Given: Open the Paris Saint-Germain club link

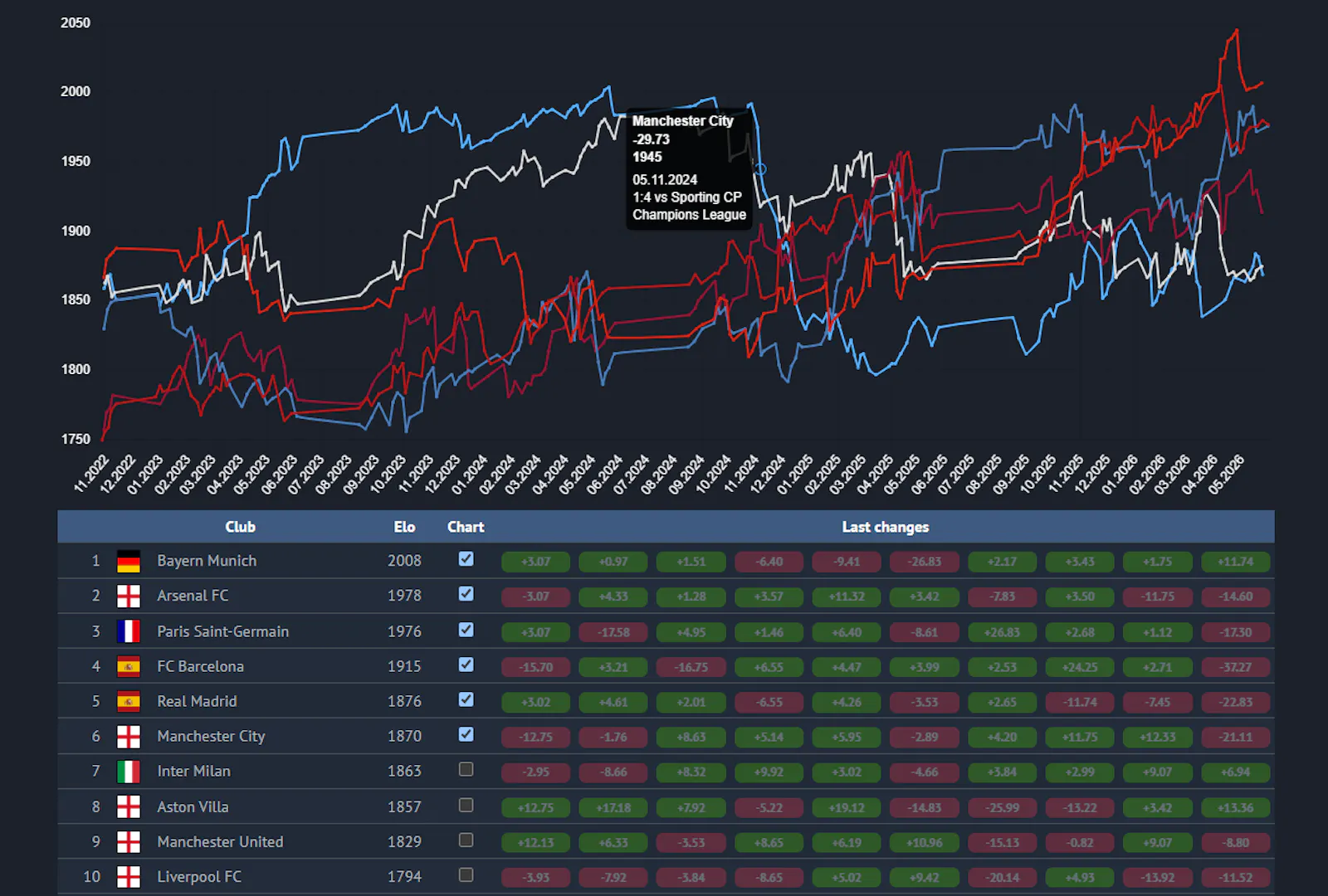Looking at the screenshot, I should click(223, 631).
